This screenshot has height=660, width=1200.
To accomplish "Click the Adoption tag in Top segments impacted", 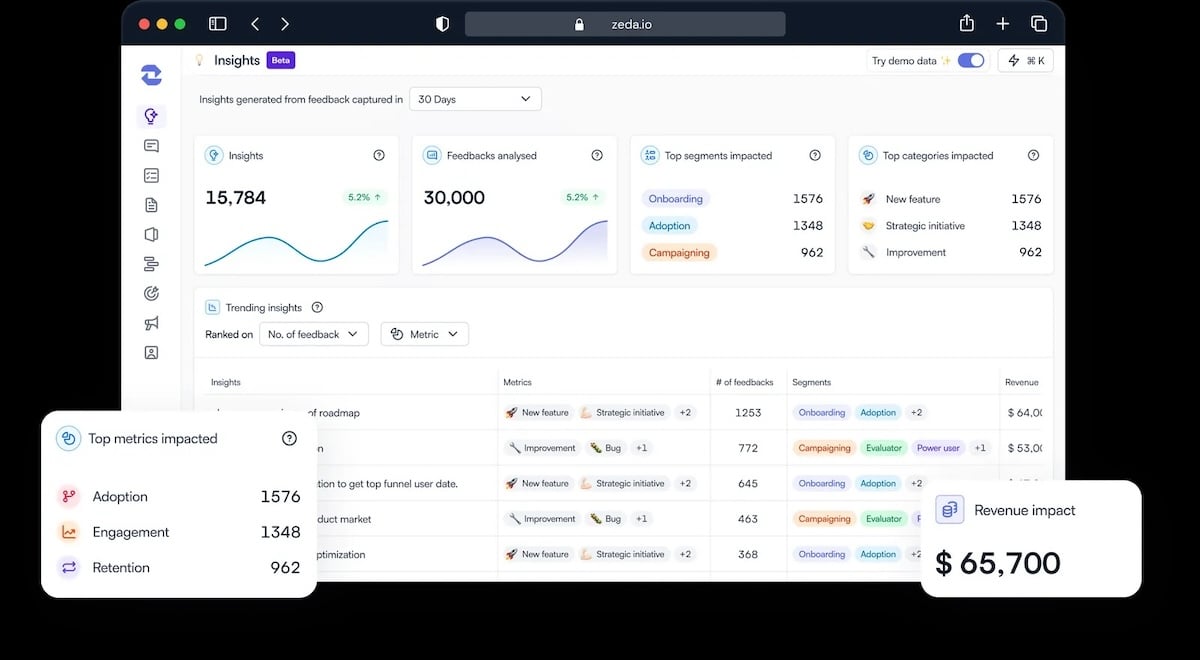I will tap(669, 225).
